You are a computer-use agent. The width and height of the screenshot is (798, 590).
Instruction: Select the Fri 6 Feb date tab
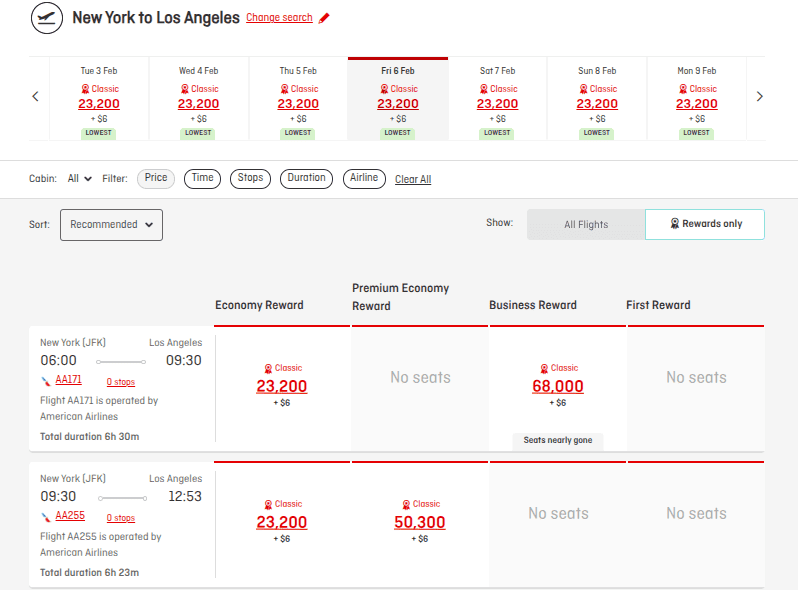(398, 99)
